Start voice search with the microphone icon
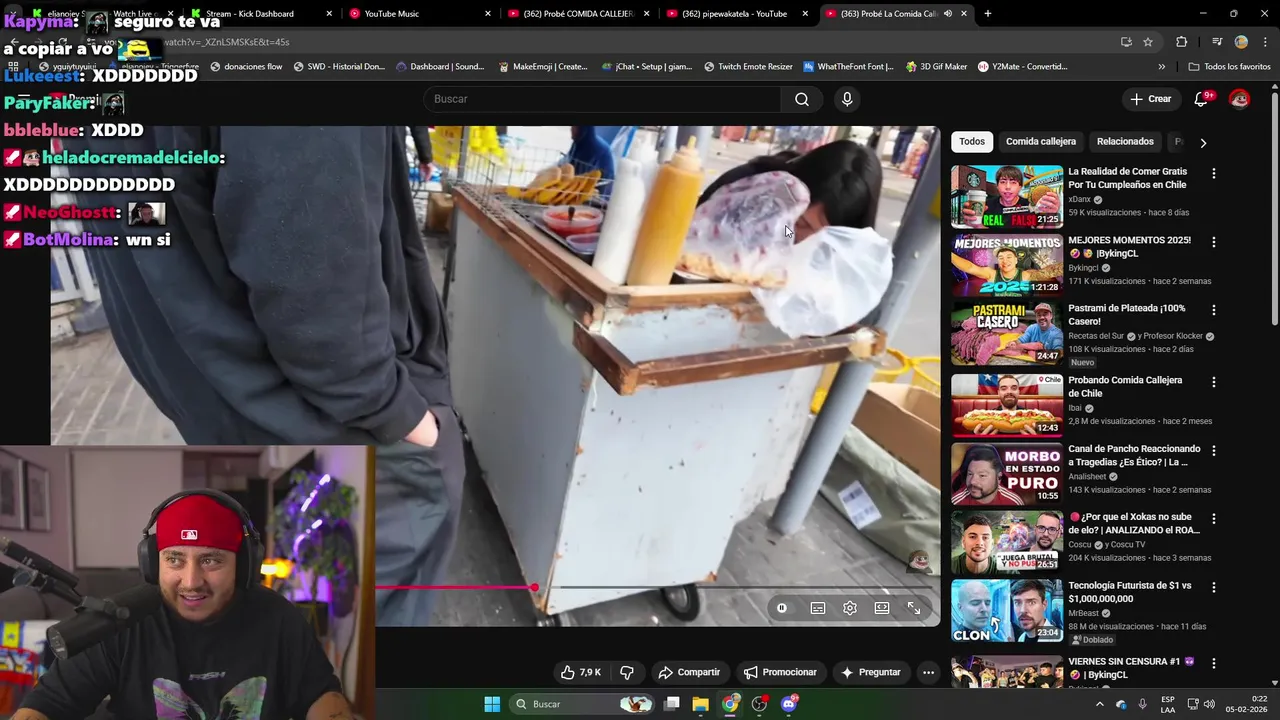Image resolution: width=1280 pixels, height=720 pixels. pyautogui.click(x=847, y=99)
